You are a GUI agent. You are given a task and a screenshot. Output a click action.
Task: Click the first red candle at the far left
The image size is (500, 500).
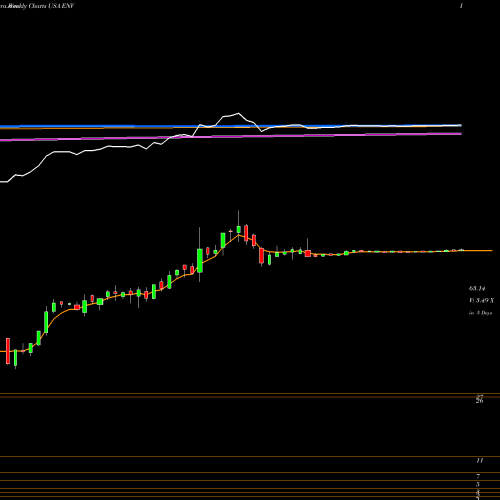pyautogui.click(x=8, y=351)
